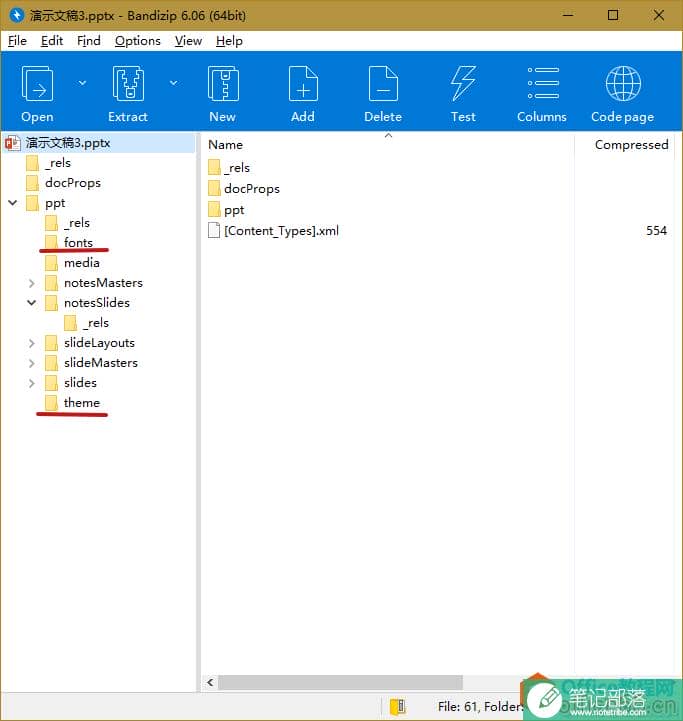Click the File: 61 status bar text

point(458,706)
